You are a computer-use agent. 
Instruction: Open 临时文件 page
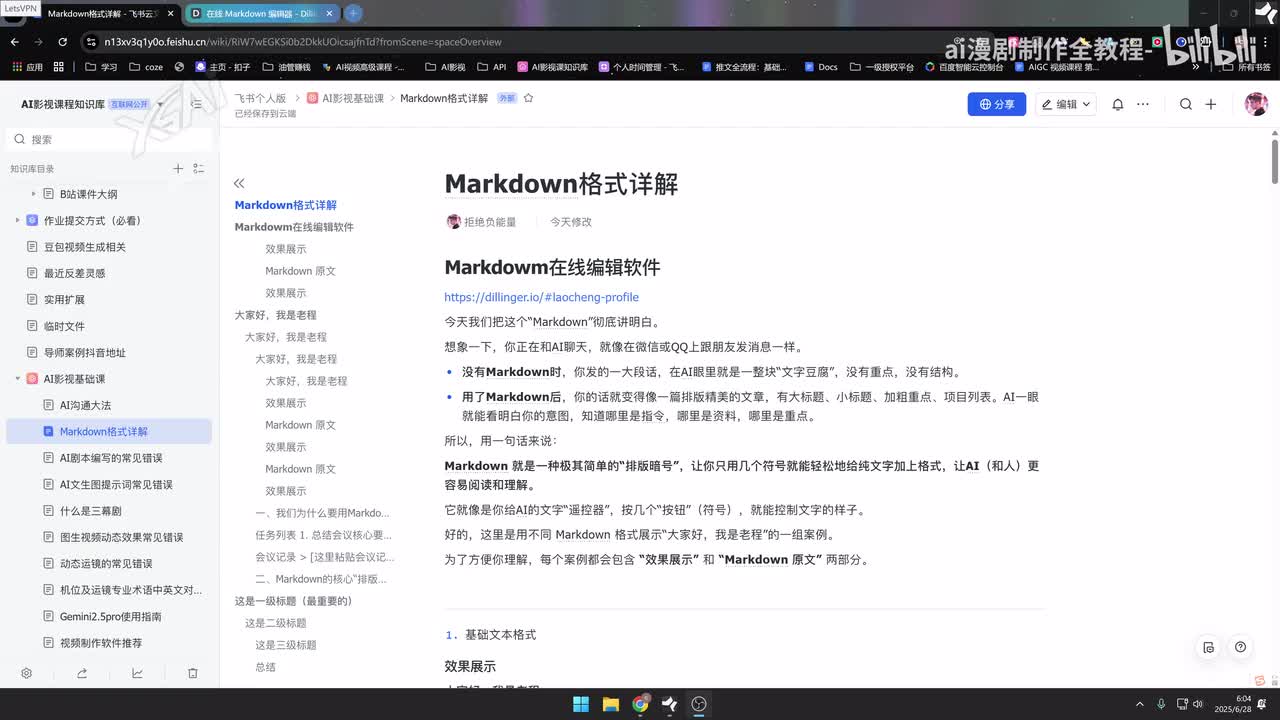(x=64, y=326)
